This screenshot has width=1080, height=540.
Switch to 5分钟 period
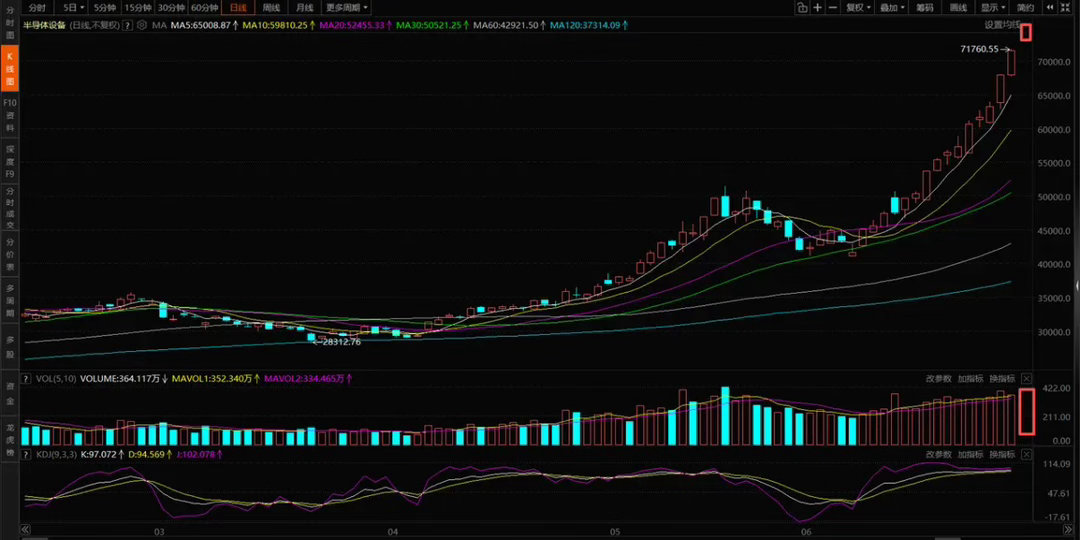point(105,8)
